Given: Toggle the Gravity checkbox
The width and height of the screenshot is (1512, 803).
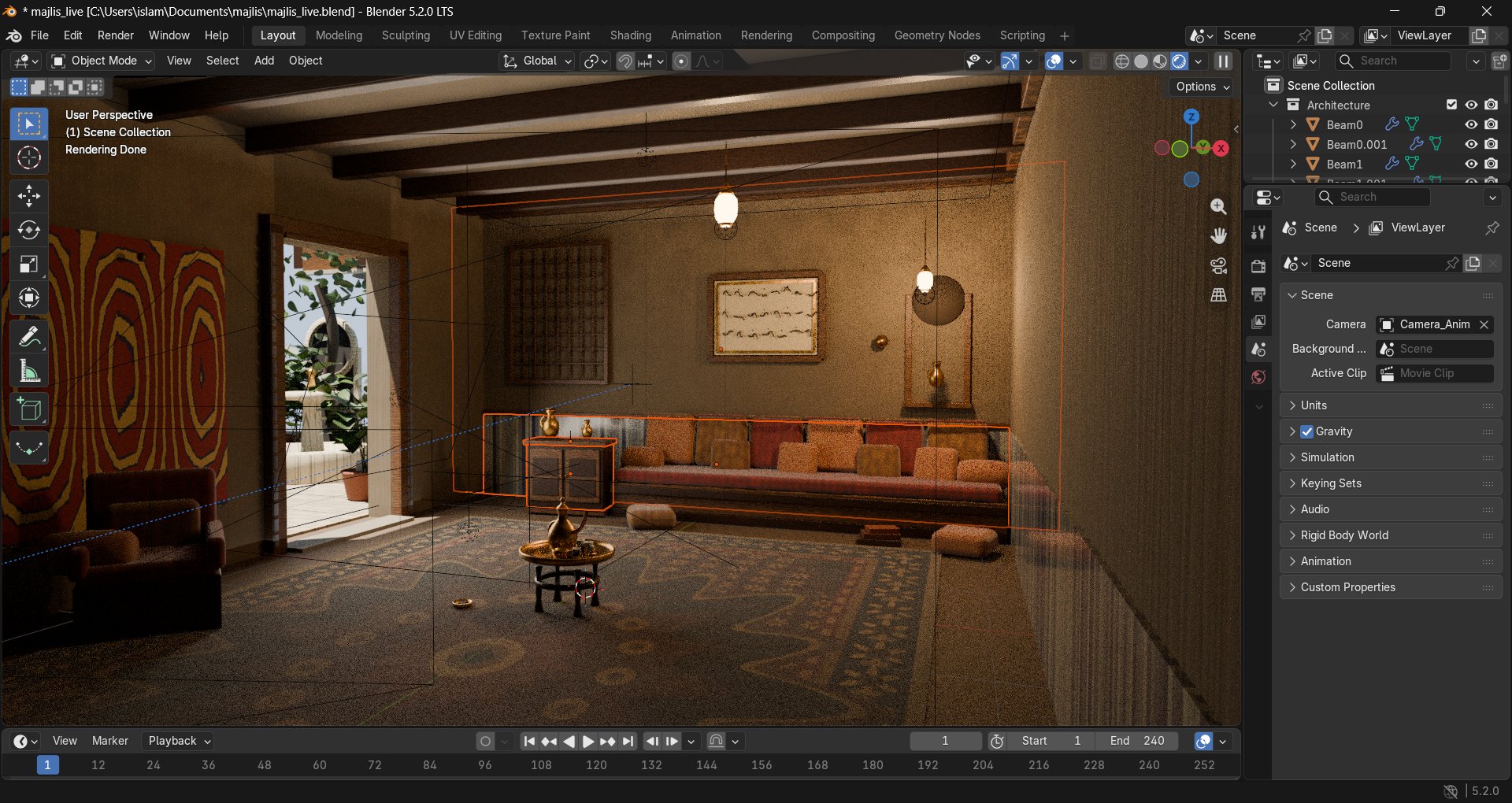Looking at the screenshot, I should point(1307,431).
